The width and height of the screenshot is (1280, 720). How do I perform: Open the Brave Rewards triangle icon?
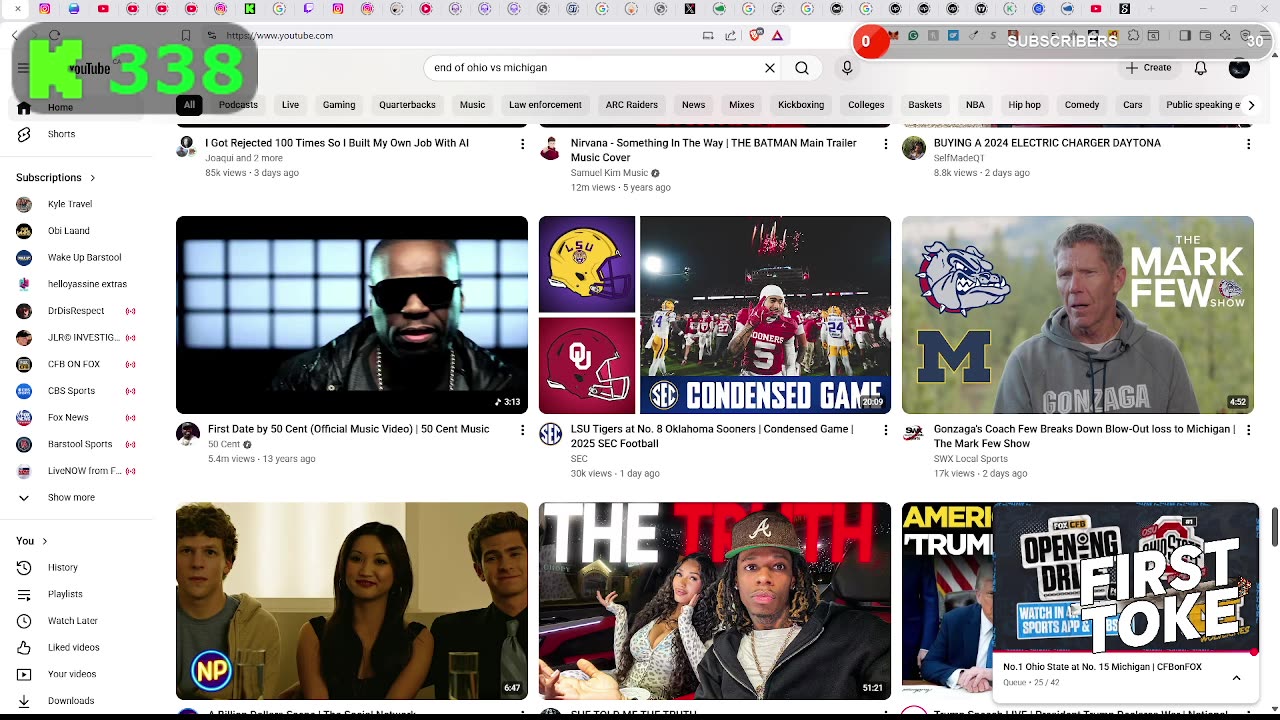777,35
